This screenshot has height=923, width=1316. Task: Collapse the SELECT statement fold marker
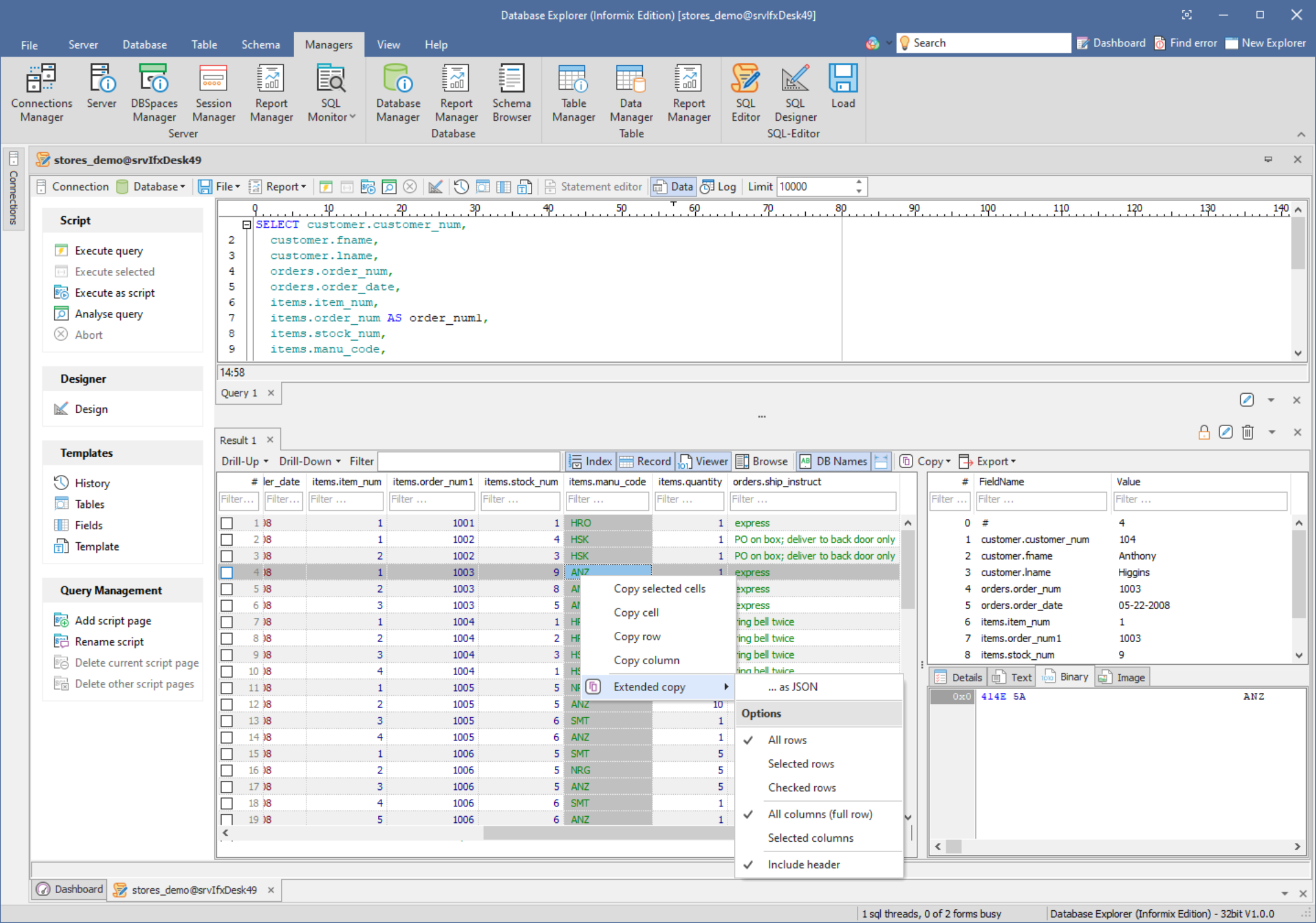pyautogui.click(x=247, y=225)
